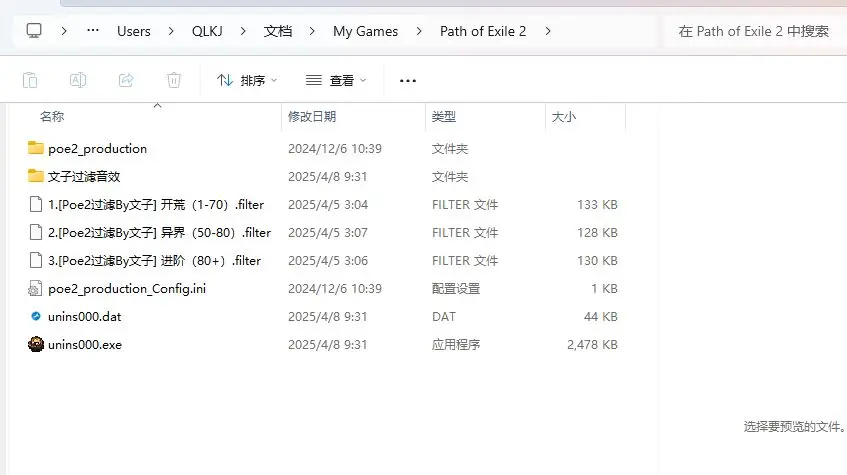The height and width of the screenshot is (475, 847).
Task: Sort by 修改日期 column header
Action: tap(312, 117)
